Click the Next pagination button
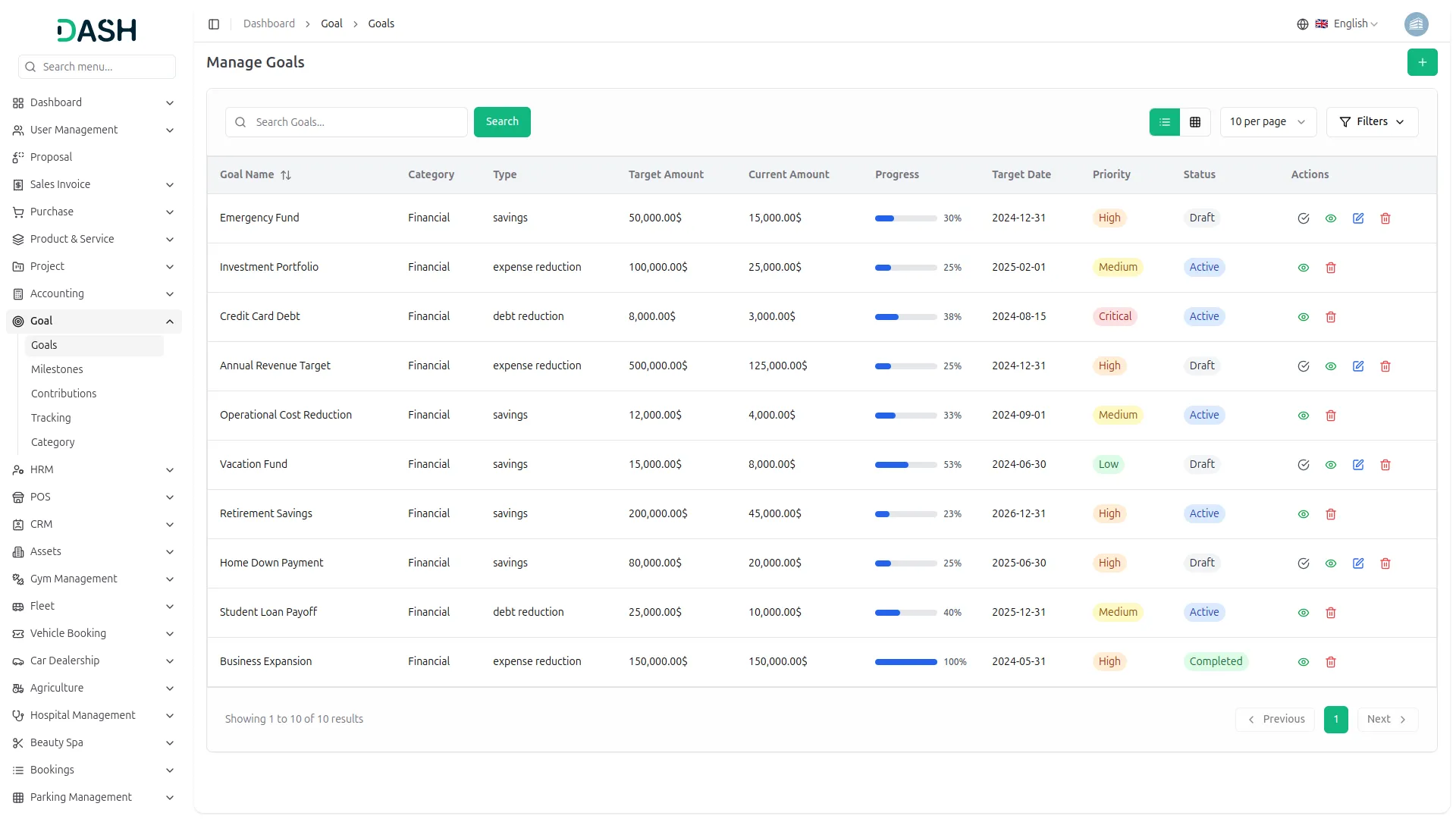The width and height of the screenshot is (1456, 819). pos(1386,719)
